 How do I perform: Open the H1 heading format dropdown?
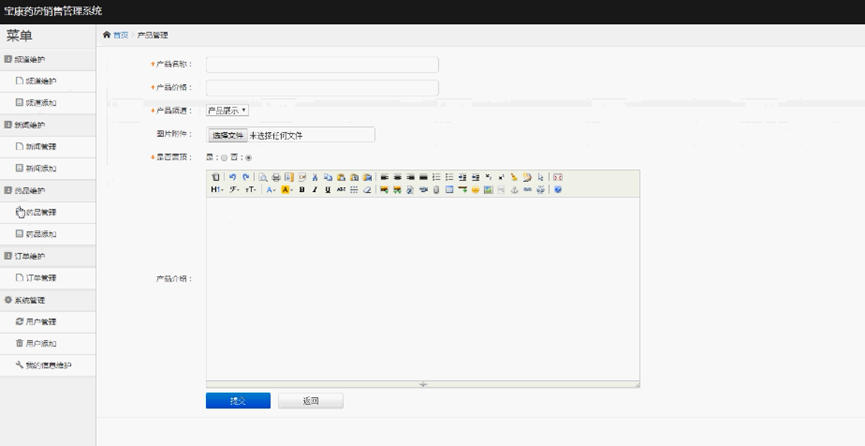217,190
